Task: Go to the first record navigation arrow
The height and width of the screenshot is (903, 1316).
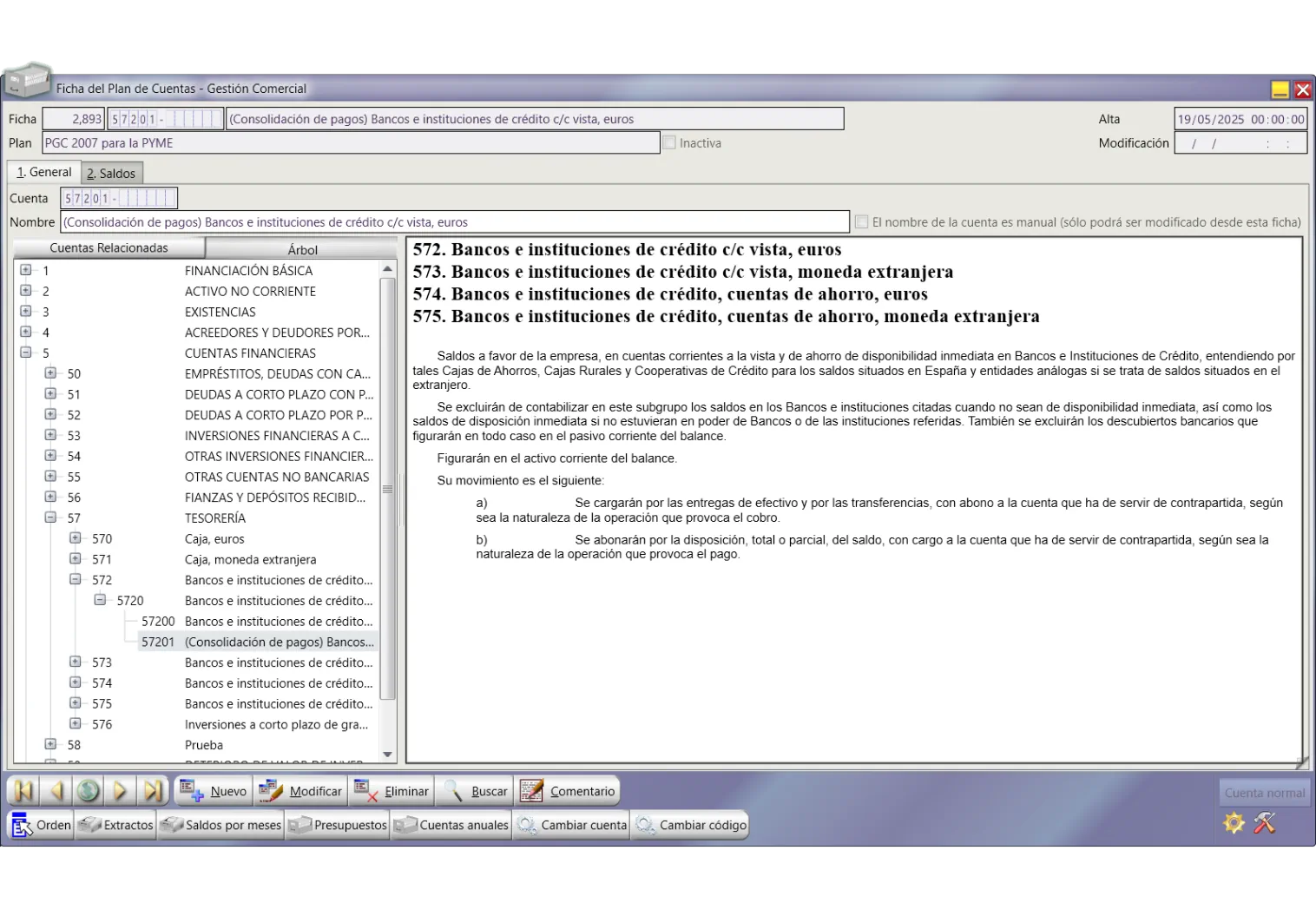Action: click(x=23, y=791)
